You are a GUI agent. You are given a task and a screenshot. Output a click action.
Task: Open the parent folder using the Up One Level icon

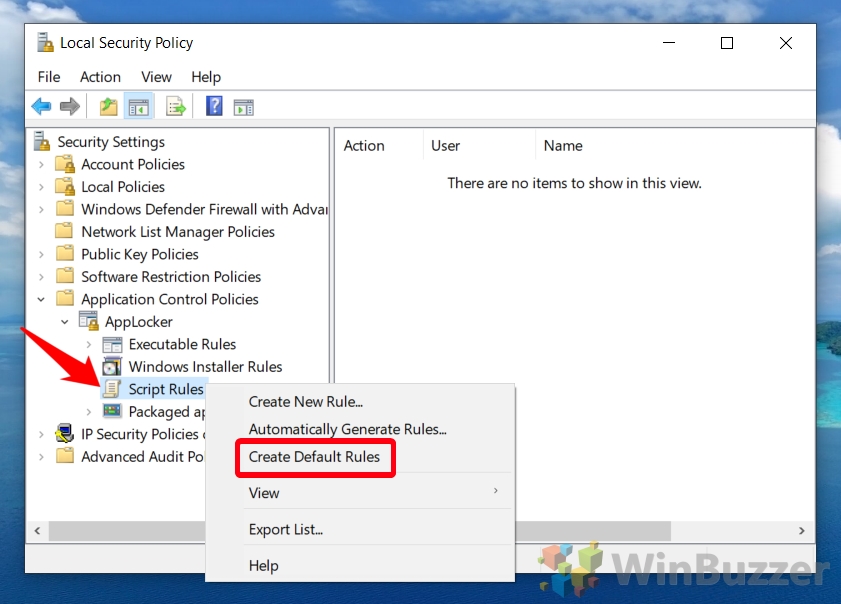tap(107, 106)
